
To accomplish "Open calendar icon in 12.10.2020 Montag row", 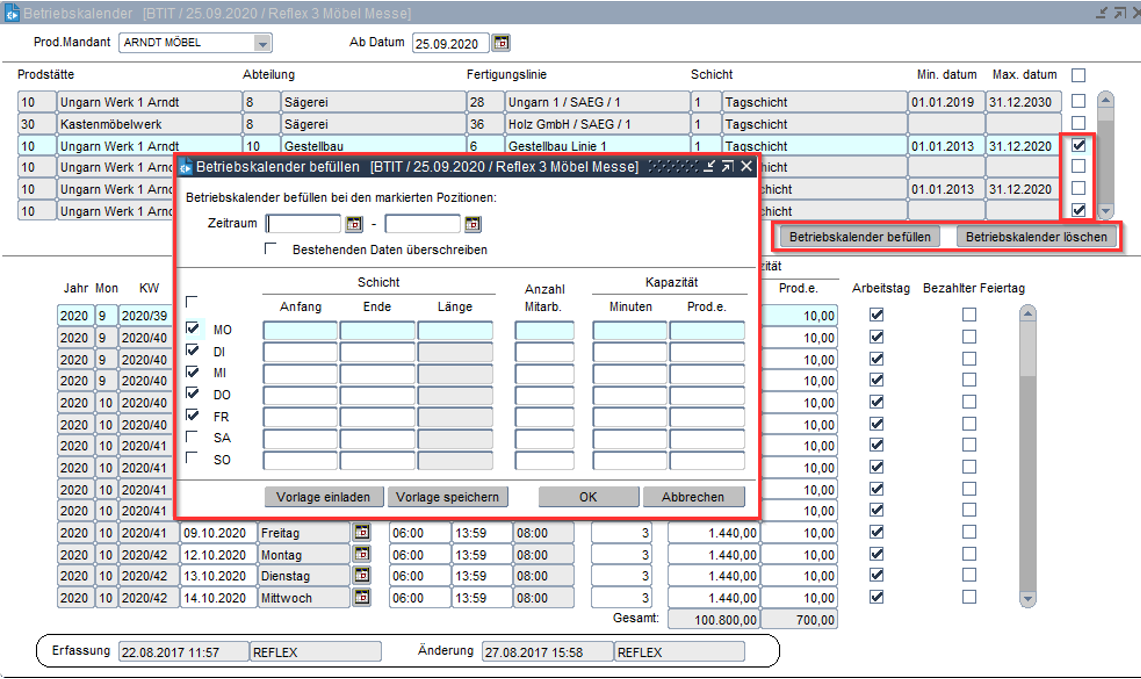I will 362,555.
